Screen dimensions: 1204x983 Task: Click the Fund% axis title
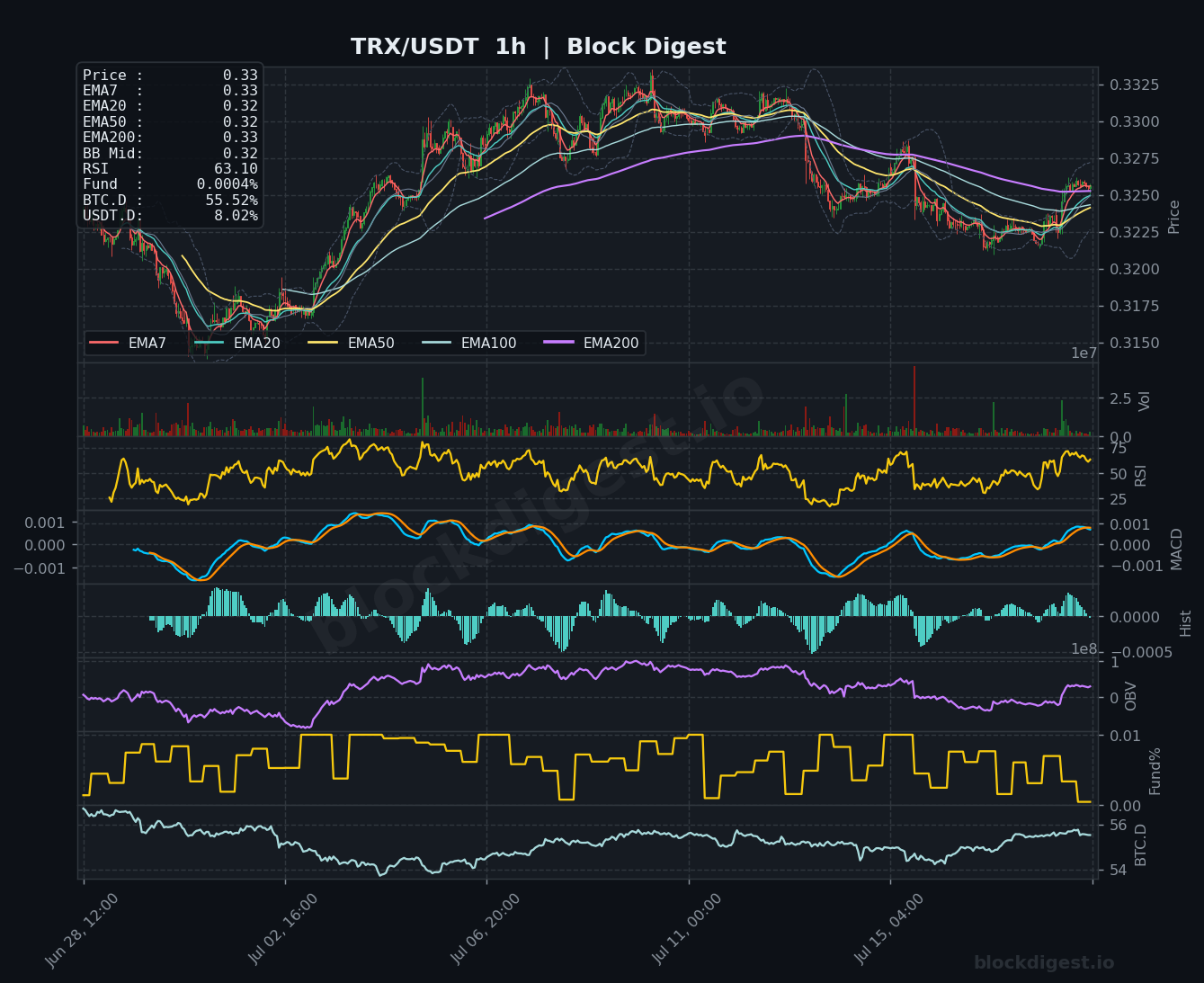[x=1155, y=771]
